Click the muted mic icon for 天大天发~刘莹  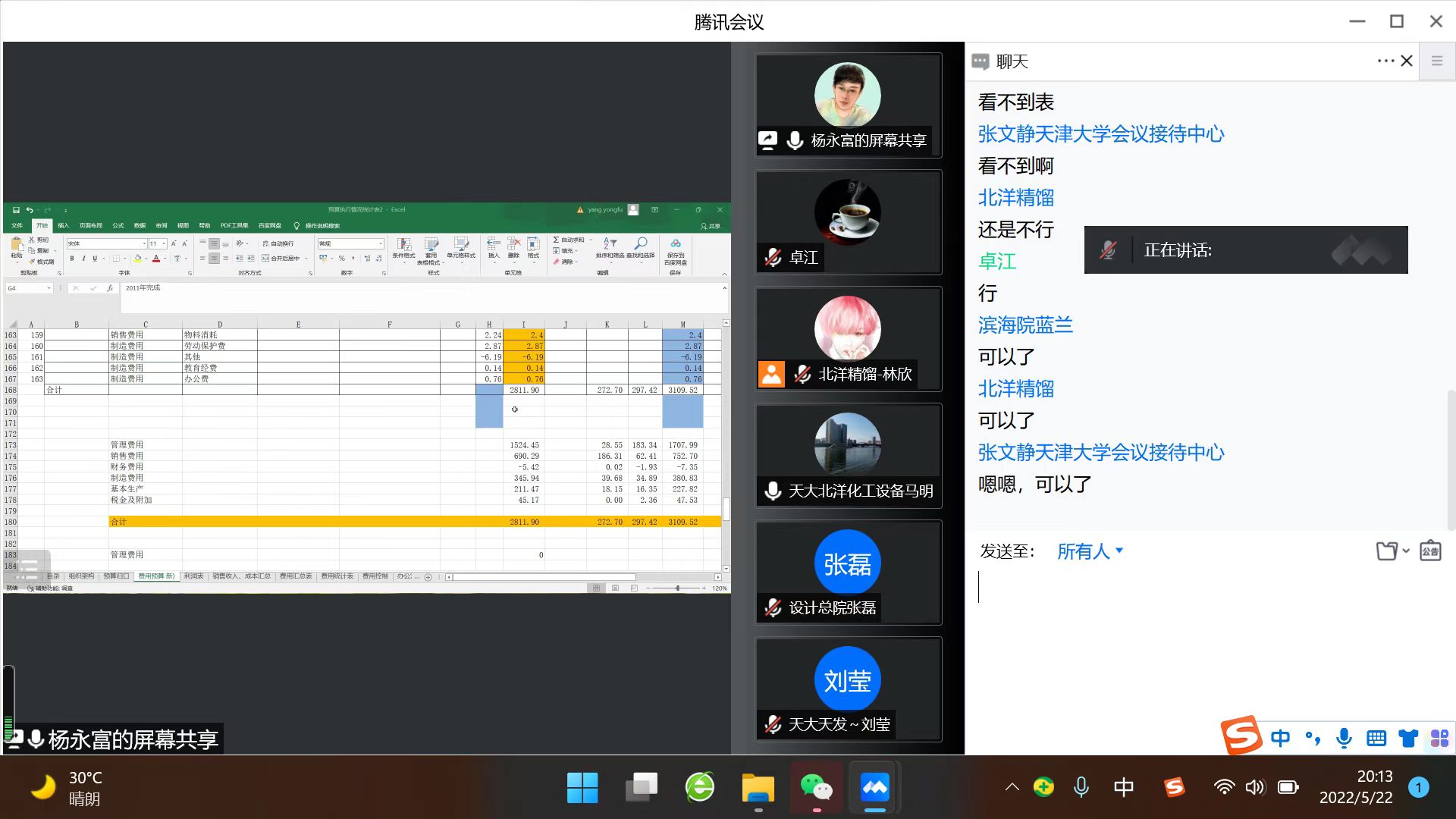point(773,725)
